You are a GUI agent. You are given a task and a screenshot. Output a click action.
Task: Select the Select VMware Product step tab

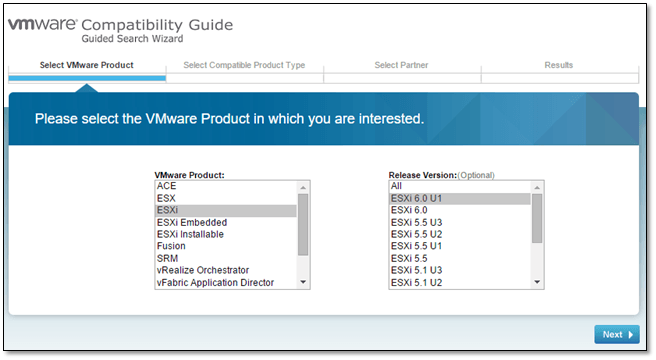click(x=87, y=65)
